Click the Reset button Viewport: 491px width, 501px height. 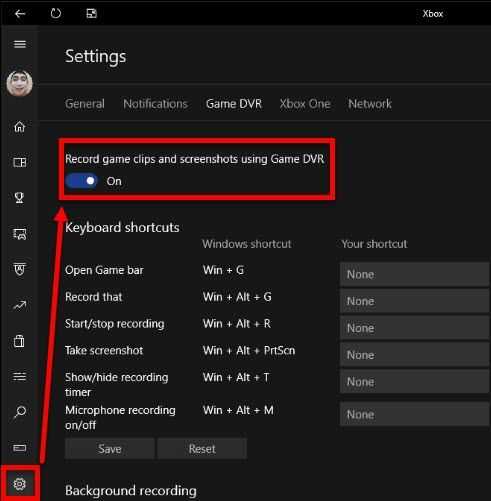click(202, 449)
